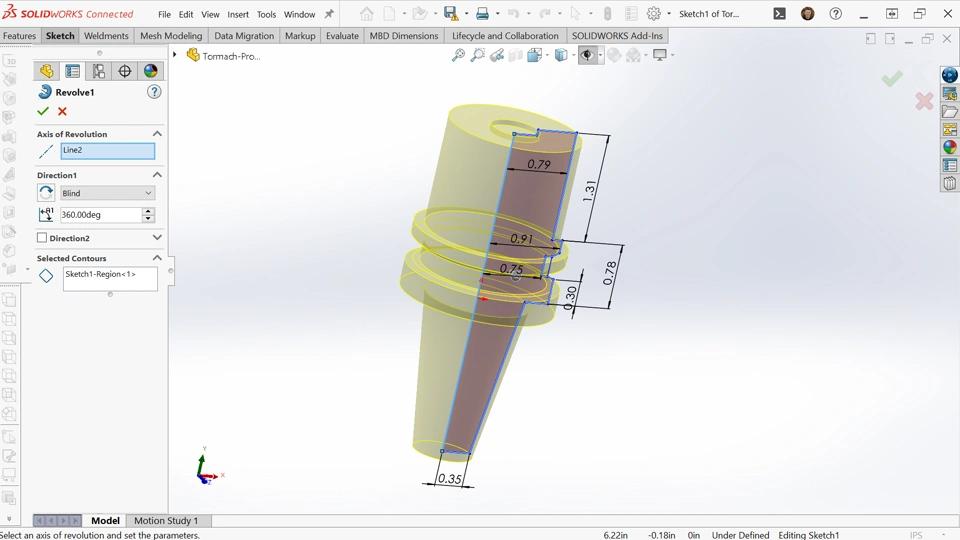Pin the menu bar with pushpin icon

[x=329, y=13]
